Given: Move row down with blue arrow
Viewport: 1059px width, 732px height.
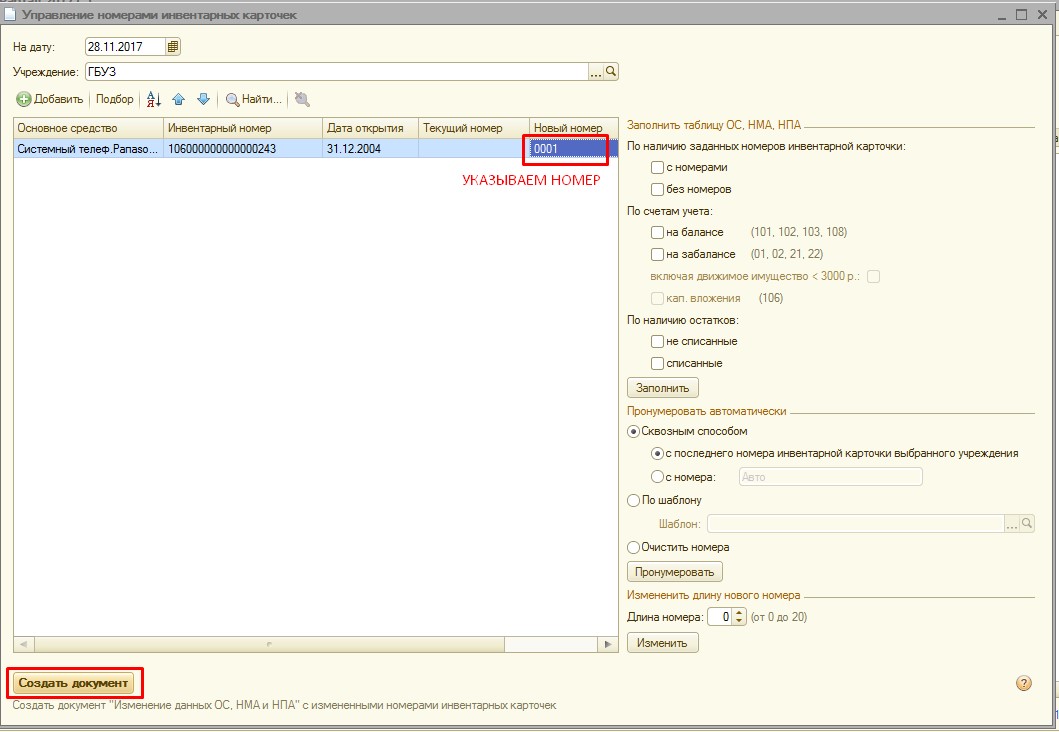Looking at the screenshot, I should pyautogui.click(x=203, y=99).
